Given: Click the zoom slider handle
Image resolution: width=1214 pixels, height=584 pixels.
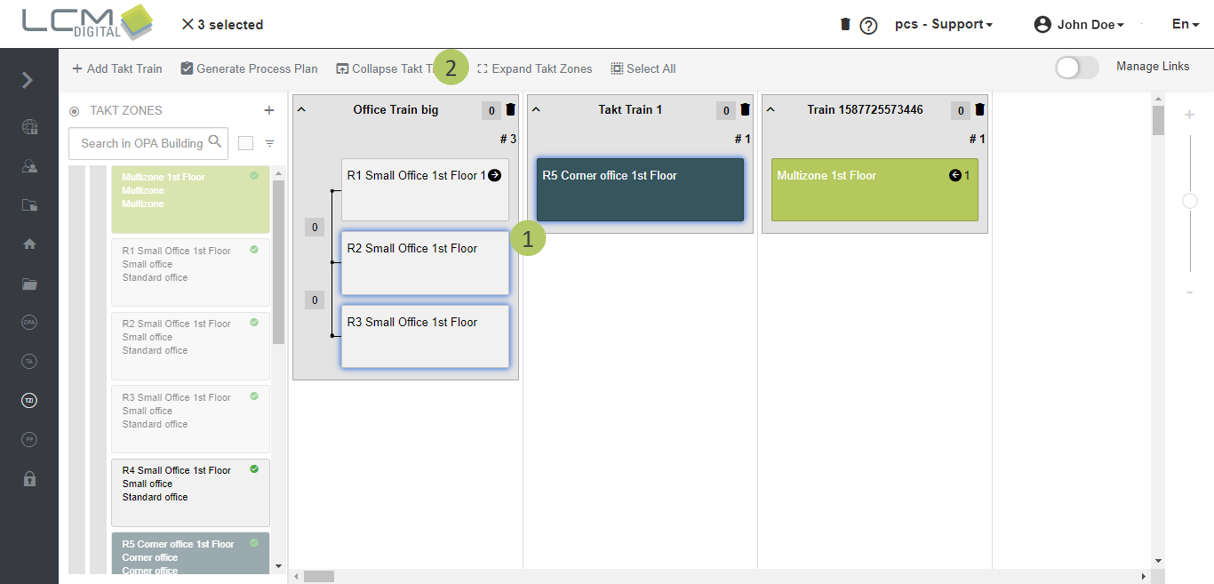Looking at the screenshot, I should [x=1190, y=201].
